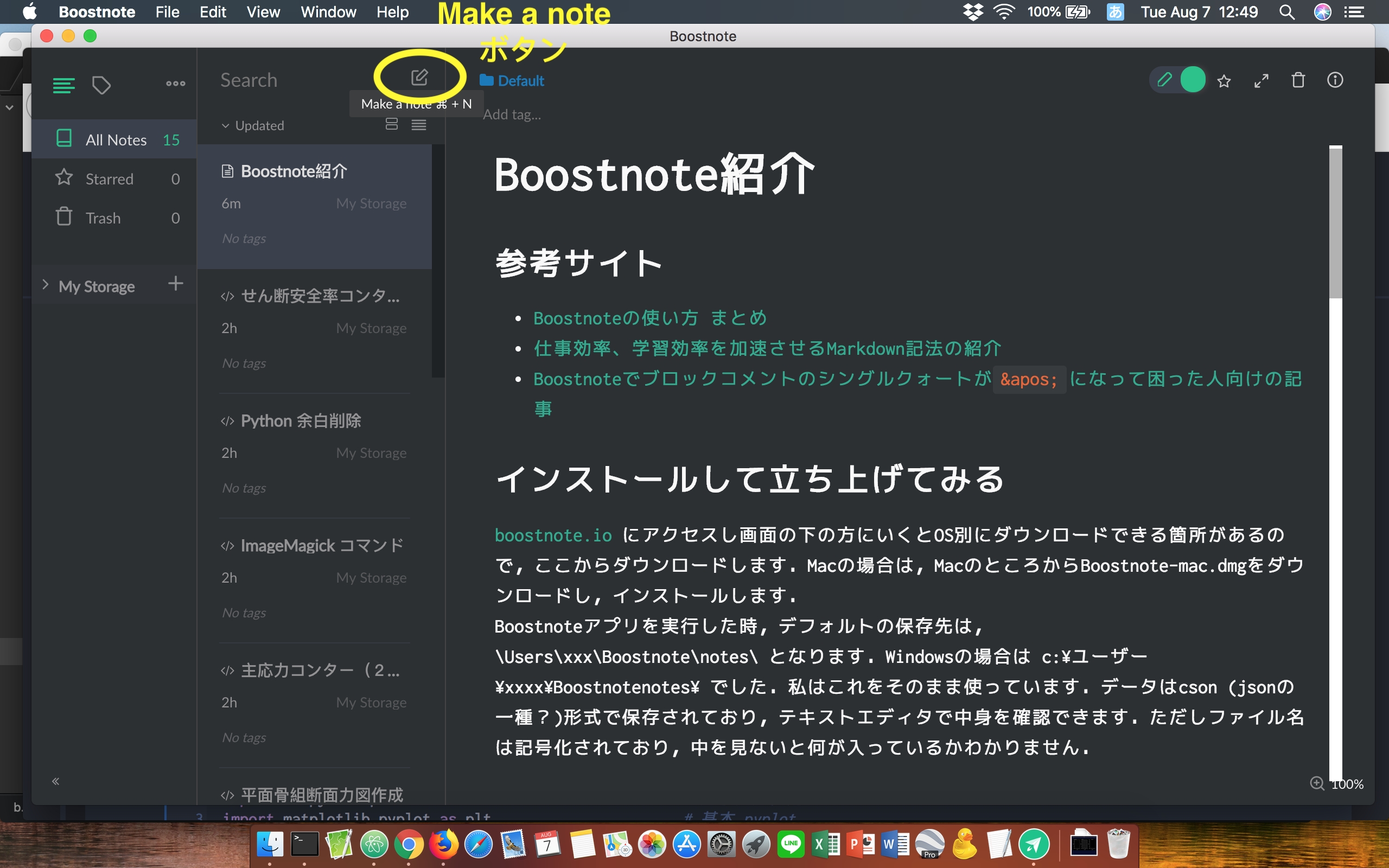Image resolution: width=1389 pixels, height=868 pixels.
Task: Open the Trash sidebar entry
Action: pos(114,218)
